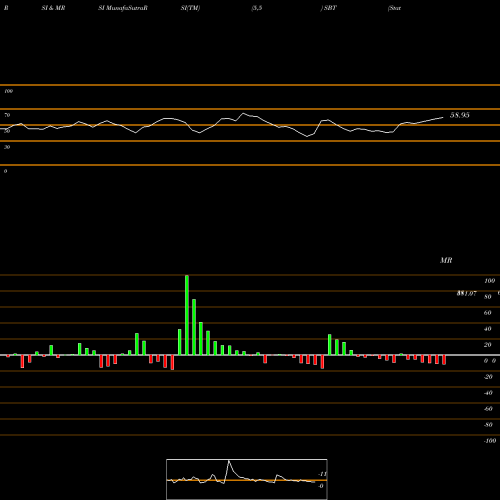Click the MR panel title label

[446, 260]
